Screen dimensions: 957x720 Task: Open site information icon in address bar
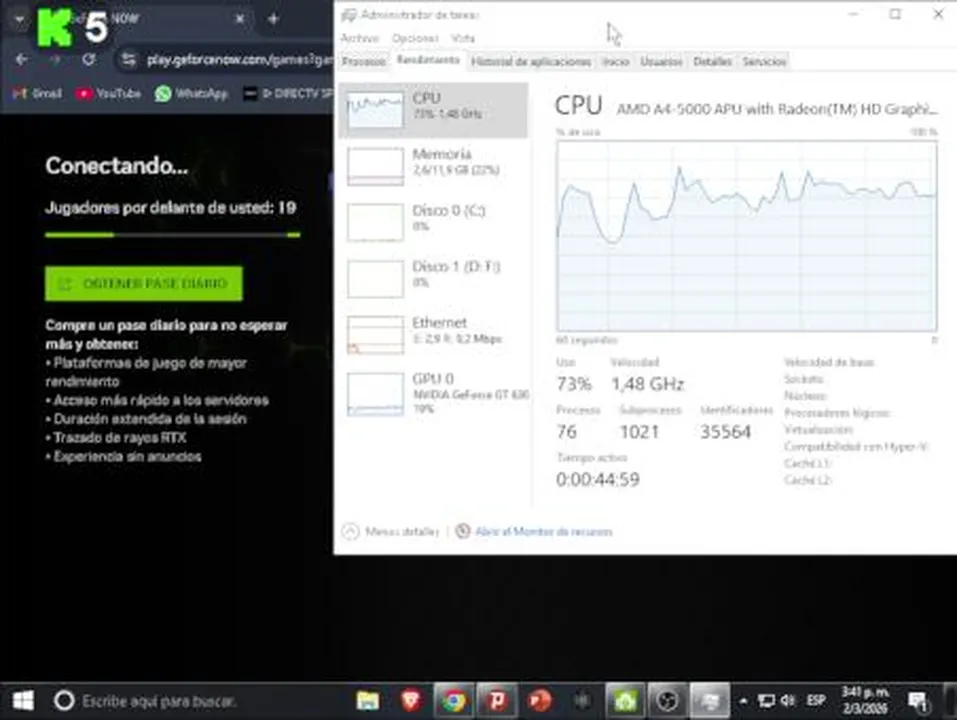tap(128, 59)
